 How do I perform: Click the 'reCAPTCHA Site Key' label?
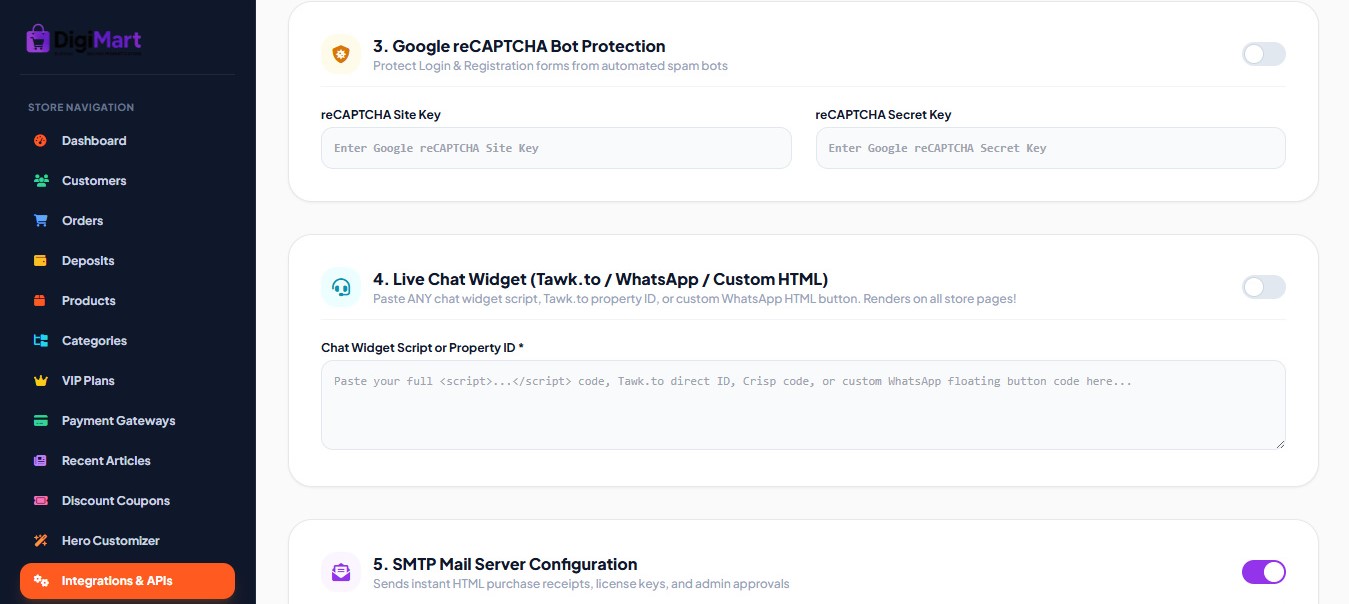tap(381, 115)
